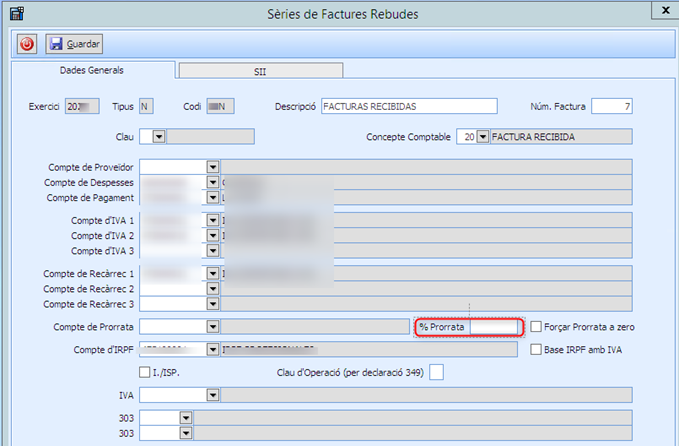Viewport: 679px width, 446px height.
Task: Check the I./ISP. checkbox
Action: coord(146,373)
